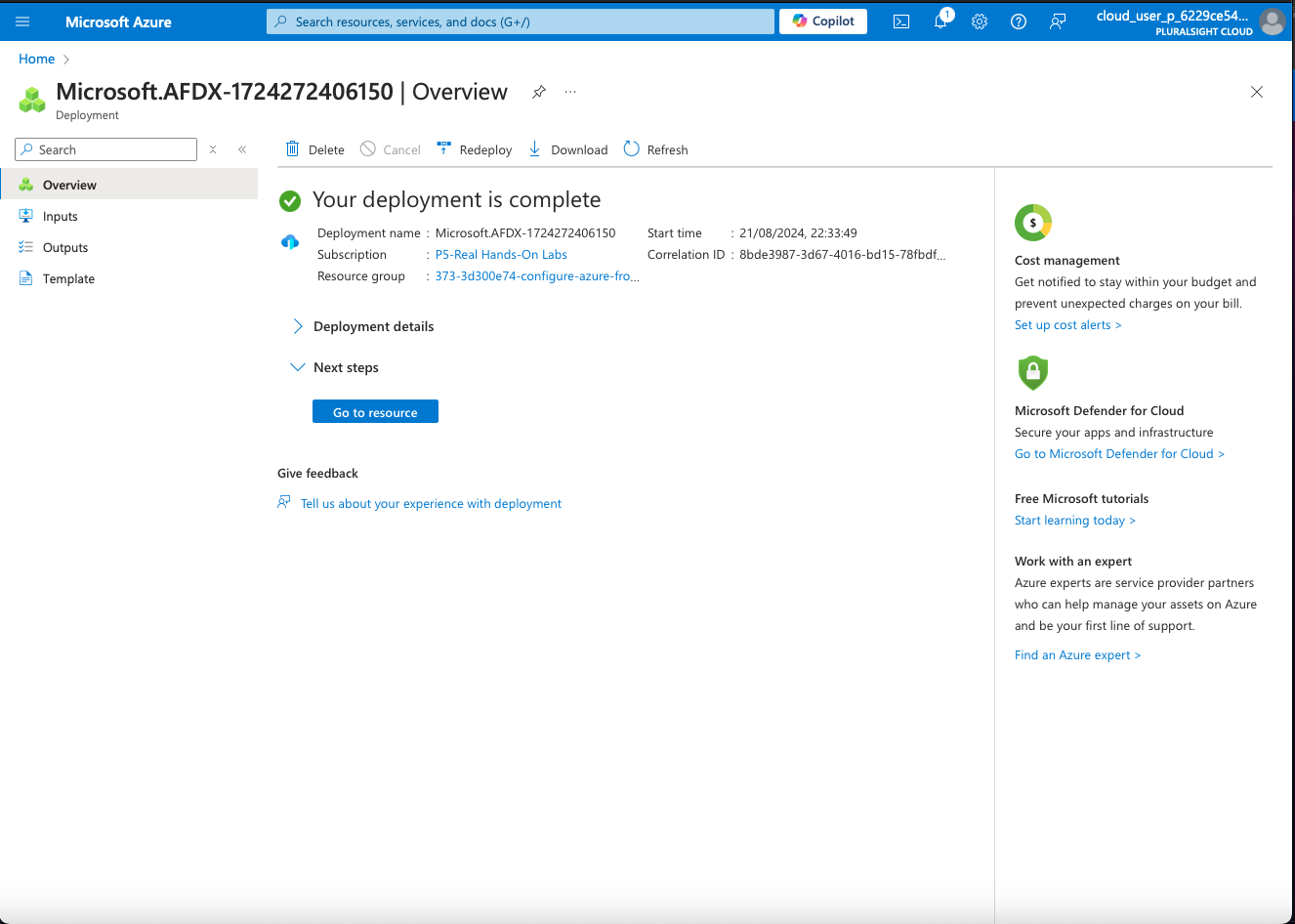The width and height of the screenshot is (1295, 924).
Task: Click the Defender for Cloud shield icon
Action: coord(1033,372)
